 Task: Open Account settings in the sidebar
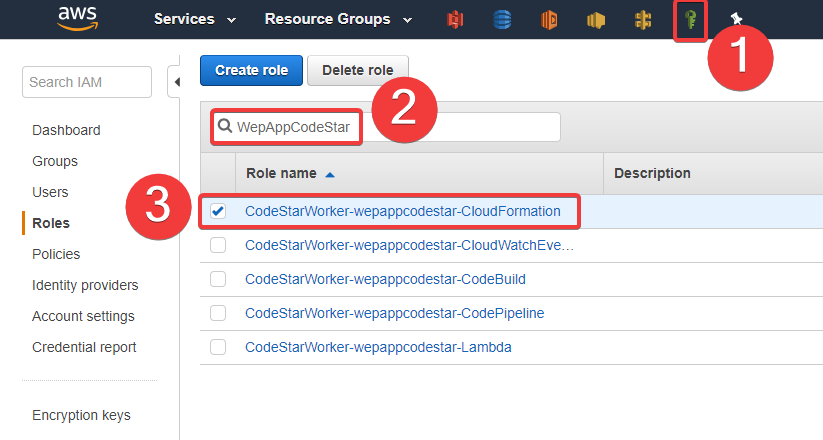click(83, 316)
